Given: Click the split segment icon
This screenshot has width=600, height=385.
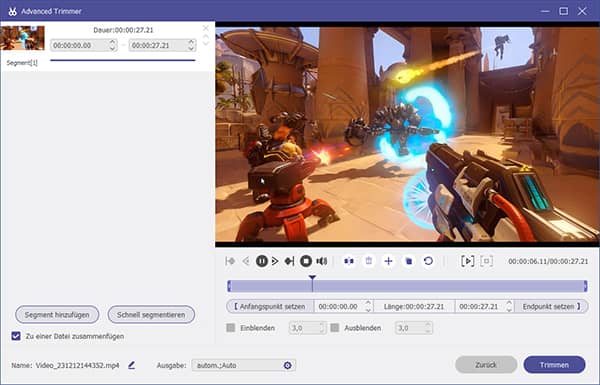Looking at the screenshot, I should 349,261.
